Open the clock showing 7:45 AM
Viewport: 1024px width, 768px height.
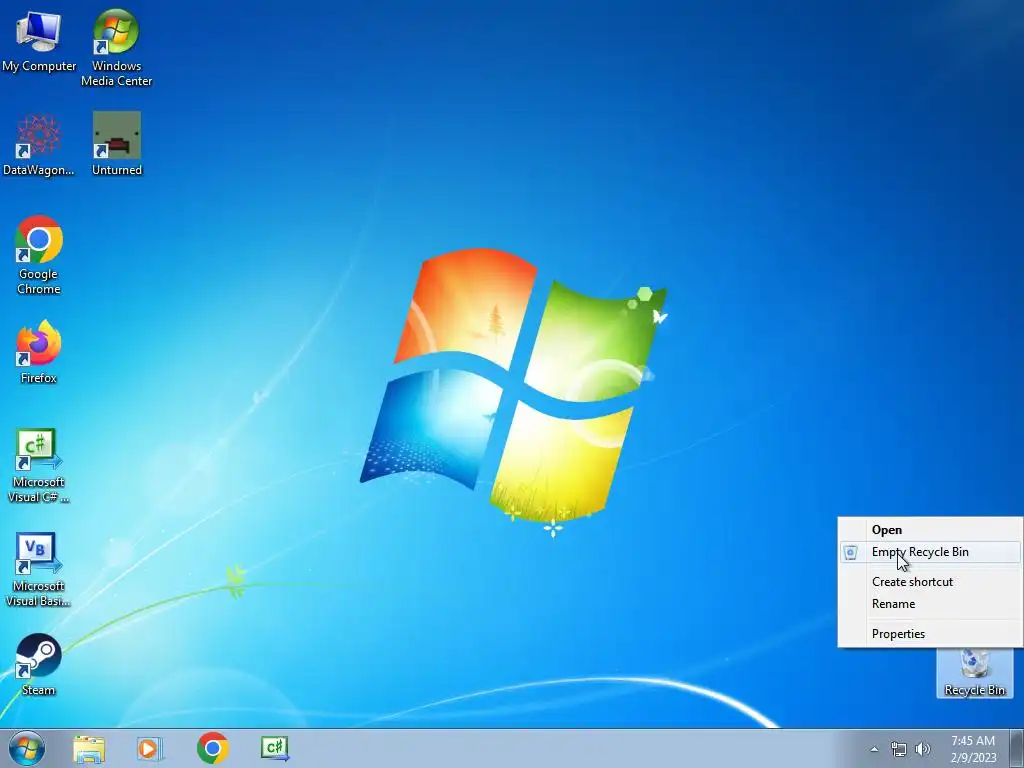[973, 749]
